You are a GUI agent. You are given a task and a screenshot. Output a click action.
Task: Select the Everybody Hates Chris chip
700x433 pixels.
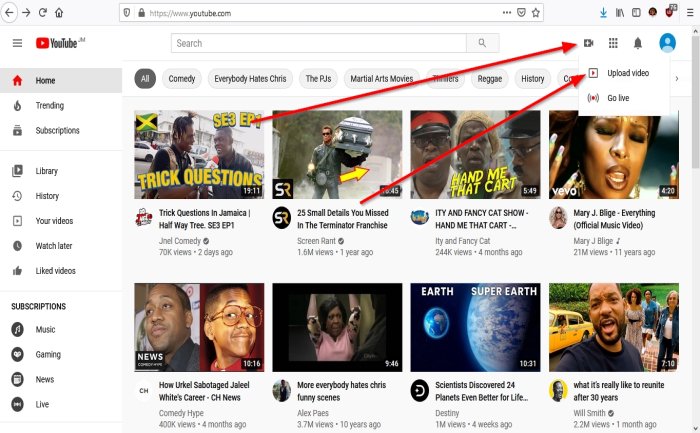250,79
